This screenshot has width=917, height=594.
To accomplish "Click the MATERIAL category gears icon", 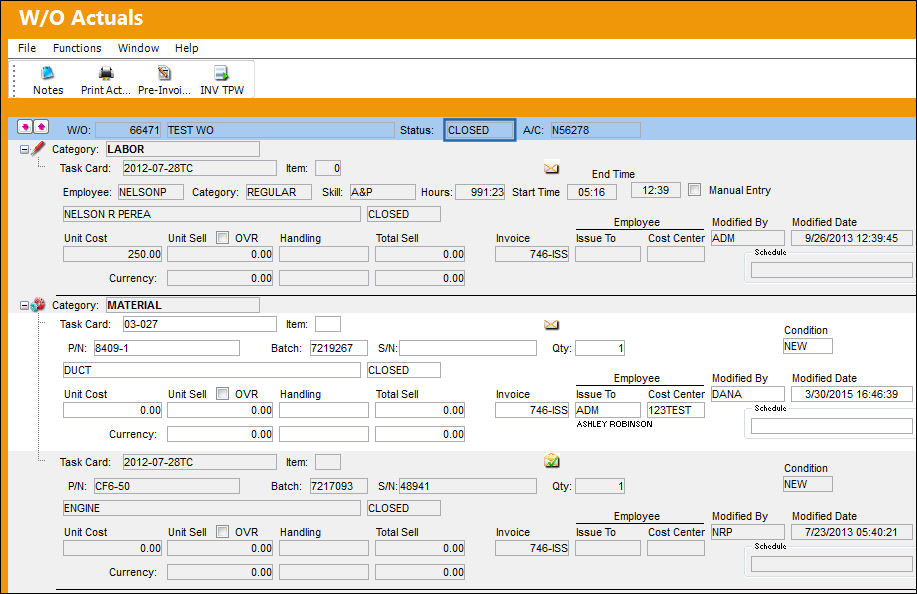I will tap(38, 305).
